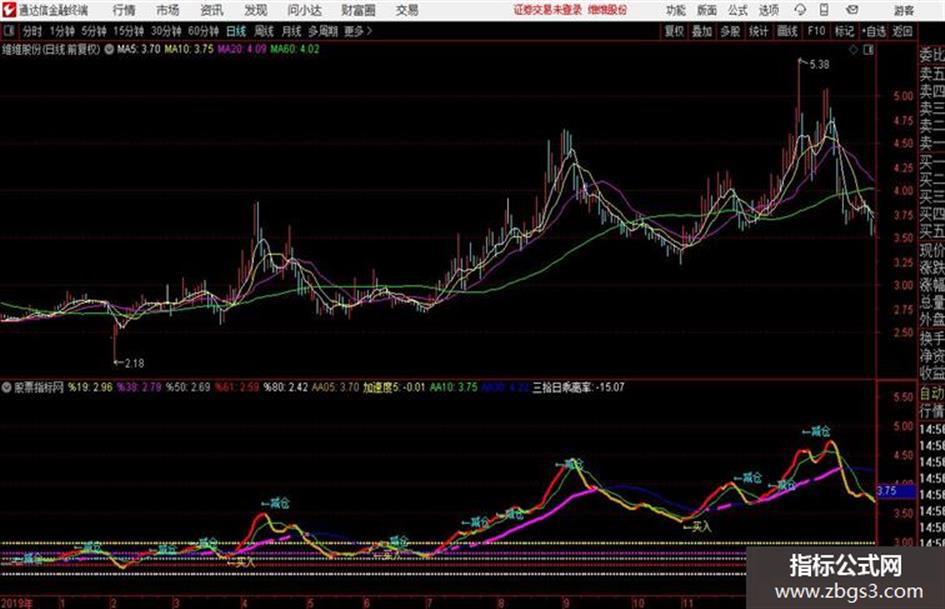Image resolution: width=945 pixels, height=609 pixels.
Task: Select the 周线 weekly period tab
Action: coord(264,31)
